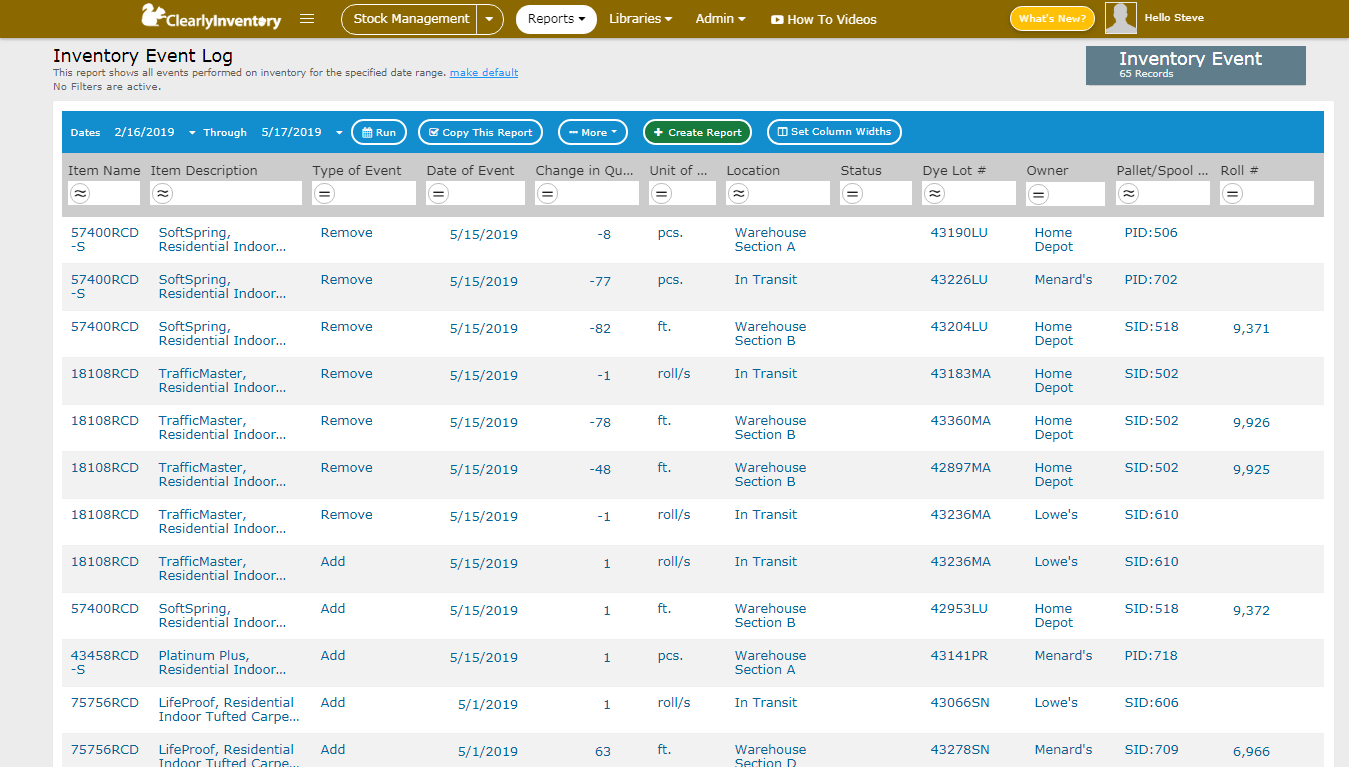Toggle filter operator for Owner column
Screen dimensions: 1349x767
click(x=1039, y=194)
